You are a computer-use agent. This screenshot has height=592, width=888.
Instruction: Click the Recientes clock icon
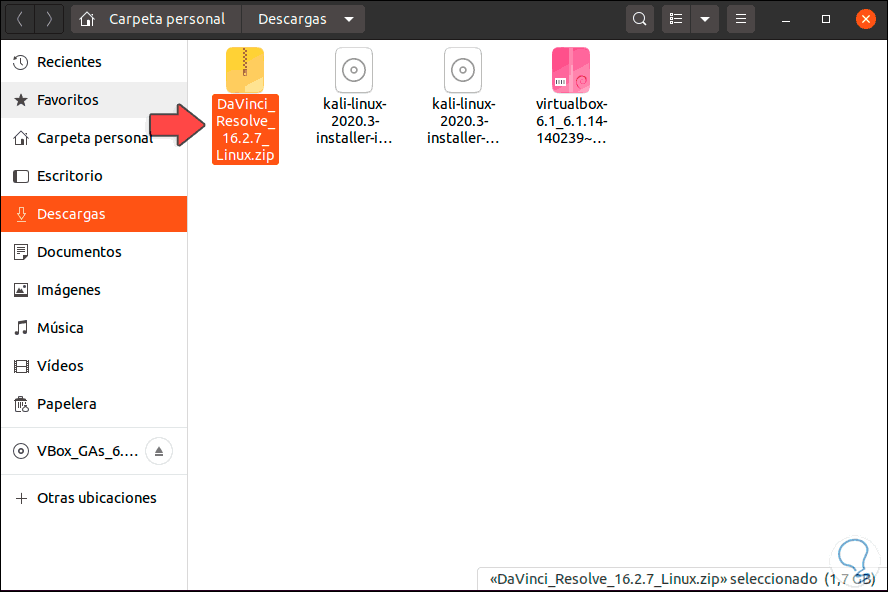tap(21, 62)
